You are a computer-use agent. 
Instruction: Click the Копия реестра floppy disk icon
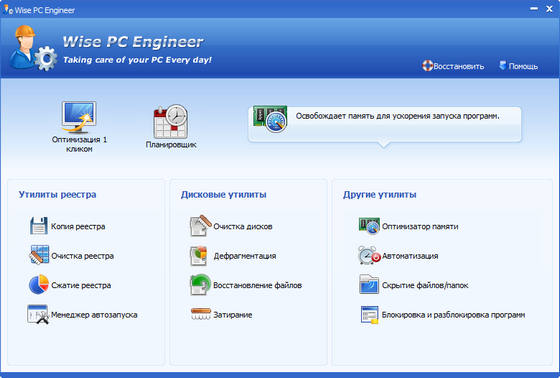click(x=39, y=226)
